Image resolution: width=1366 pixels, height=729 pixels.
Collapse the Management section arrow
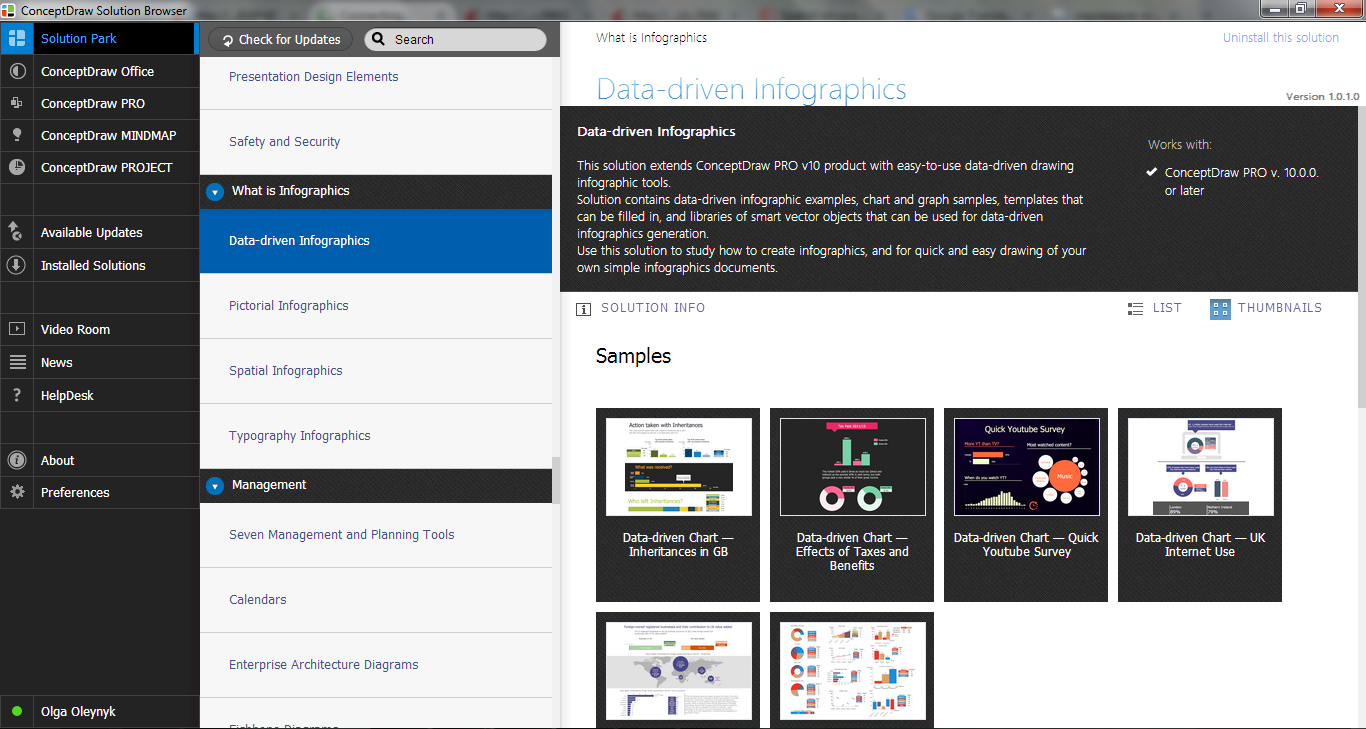point(215,486)
